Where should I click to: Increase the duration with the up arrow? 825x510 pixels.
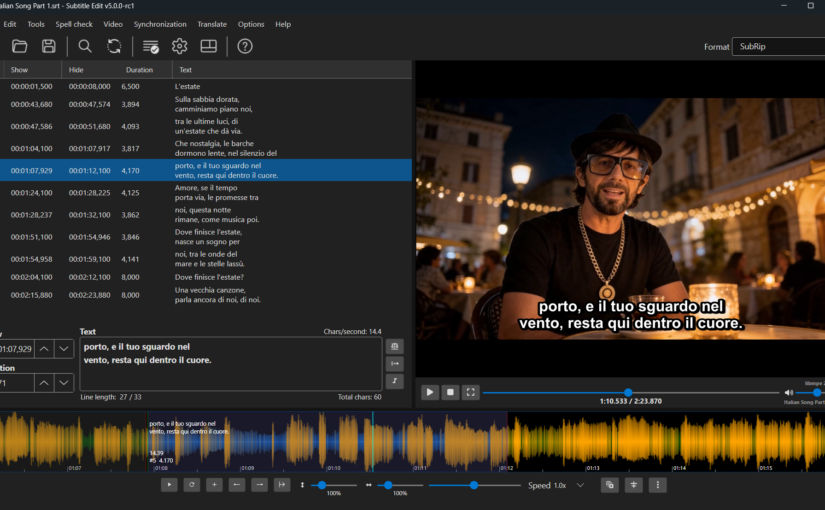44,383
